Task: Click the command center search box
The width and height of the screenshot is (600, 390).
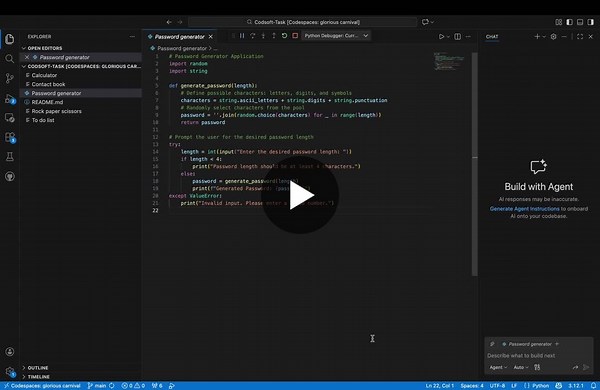Action: pyautogui.click(x=303, y=22)
